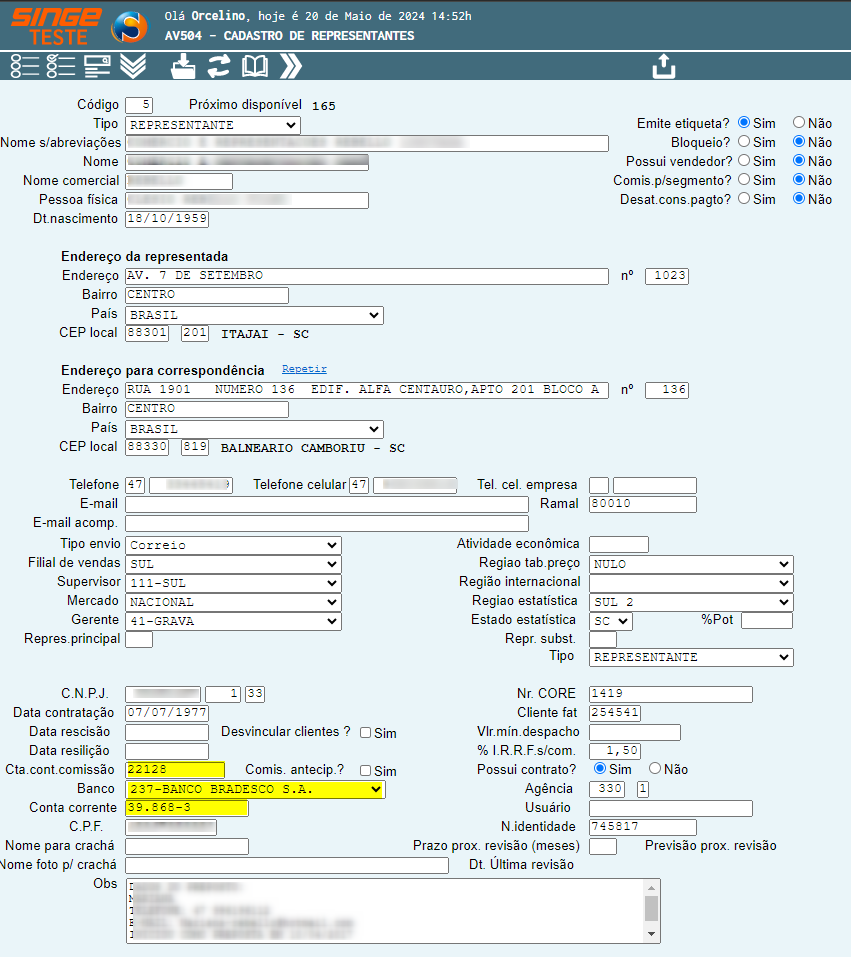Click the save-to-tray download icon
This screenshot has height=957, width=851.
(x=183, y=67)
